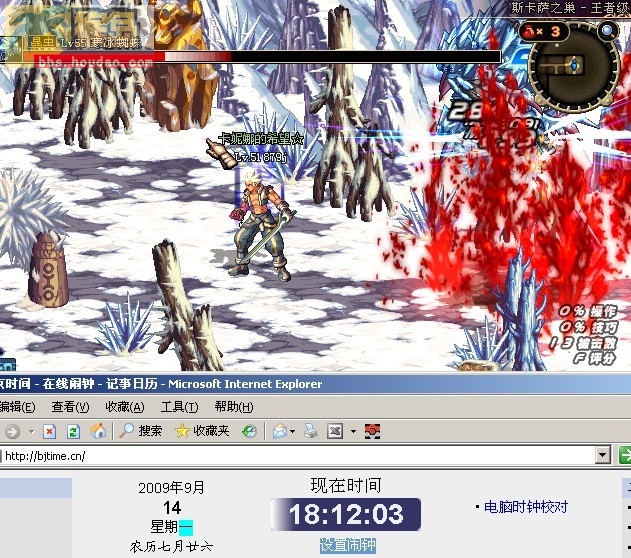Screen dimensions: 631x558
Task: Open the 查看(V) menu
Action: [x=70, y=407]
